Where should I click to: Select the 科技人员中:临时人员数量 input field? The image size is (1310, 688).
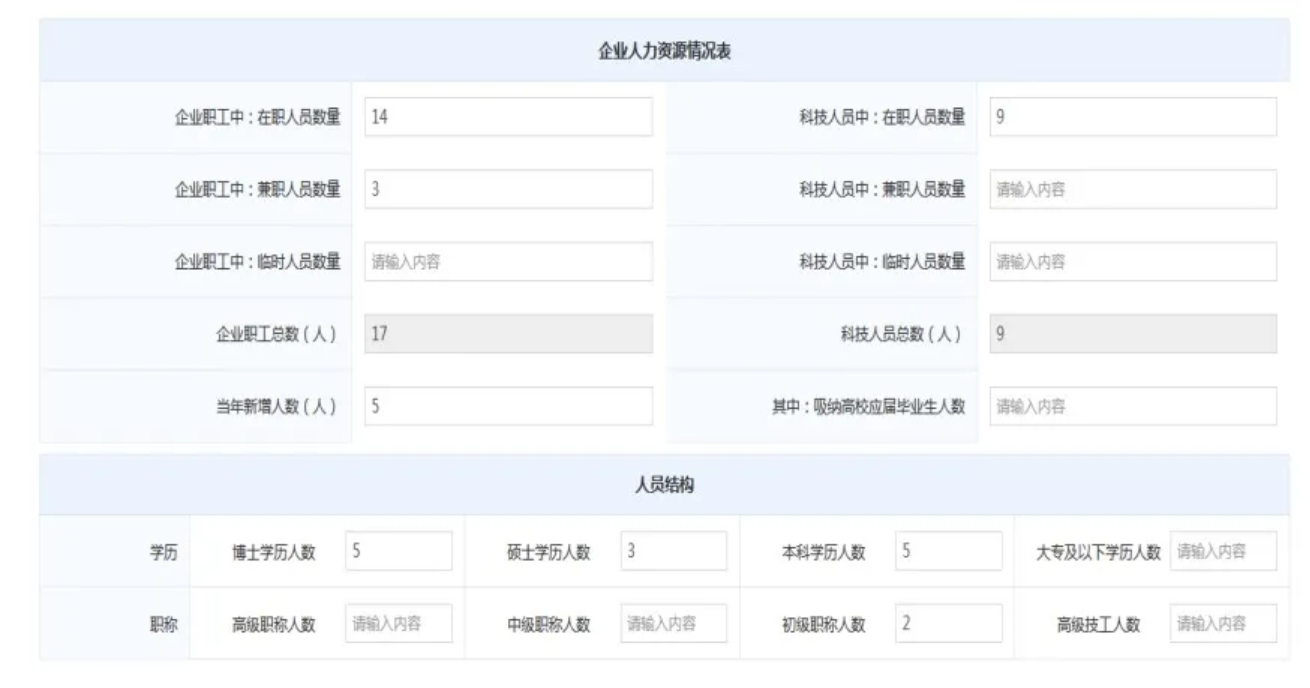click(1133, 262)
